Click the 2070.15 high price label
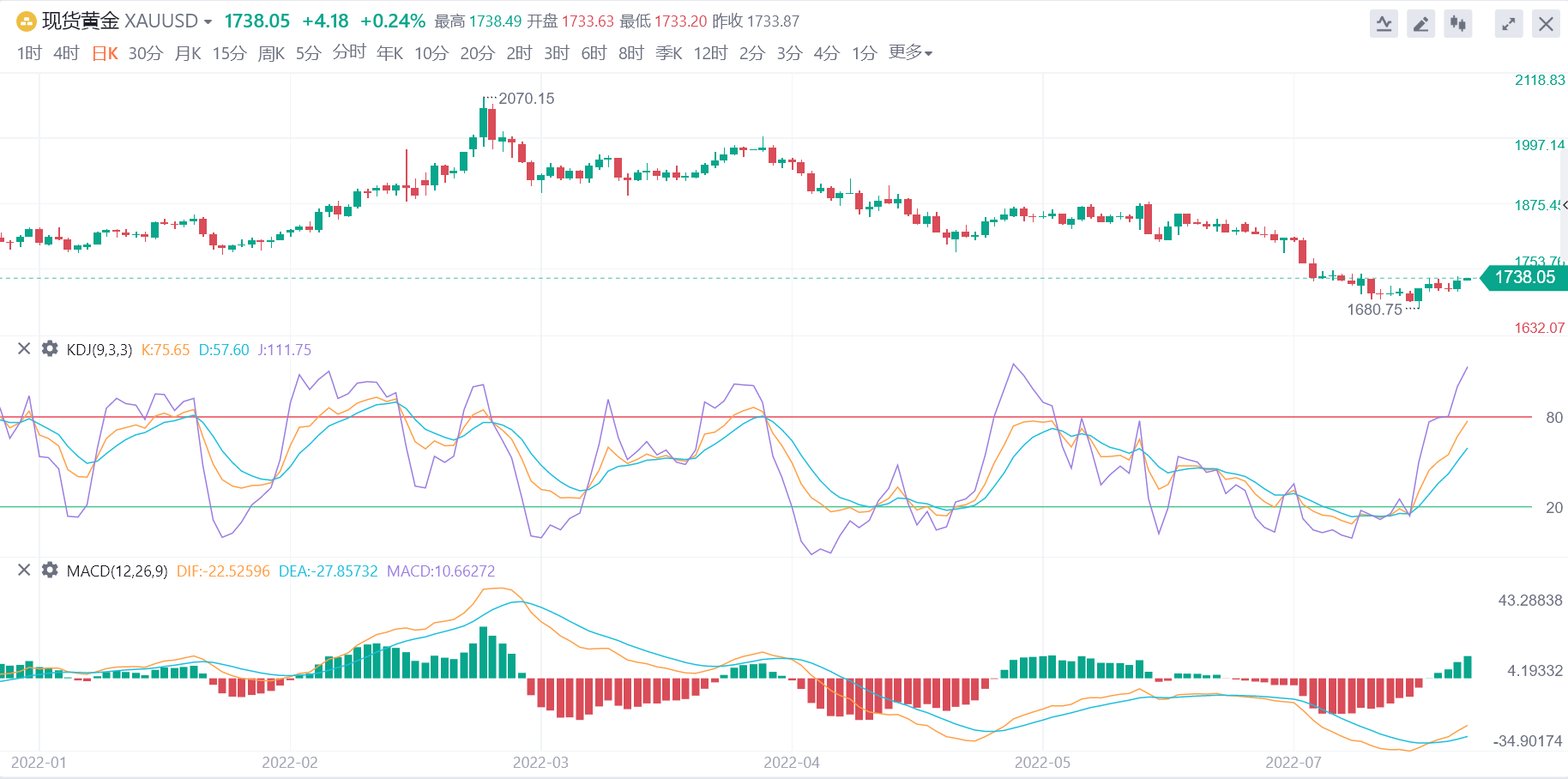1568x779 pixels. coord(527,99)
